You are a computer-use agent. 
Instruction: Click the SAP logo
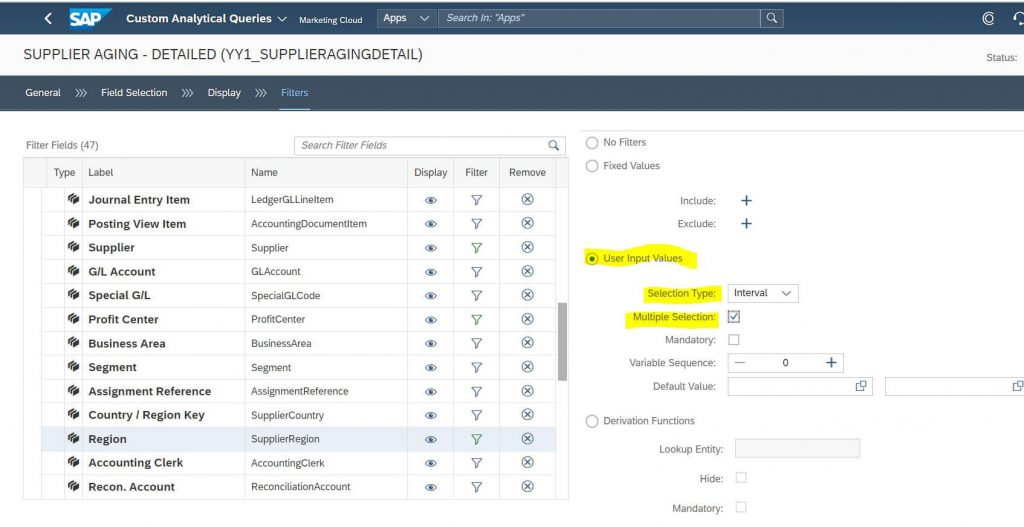[x=89, y=18]
